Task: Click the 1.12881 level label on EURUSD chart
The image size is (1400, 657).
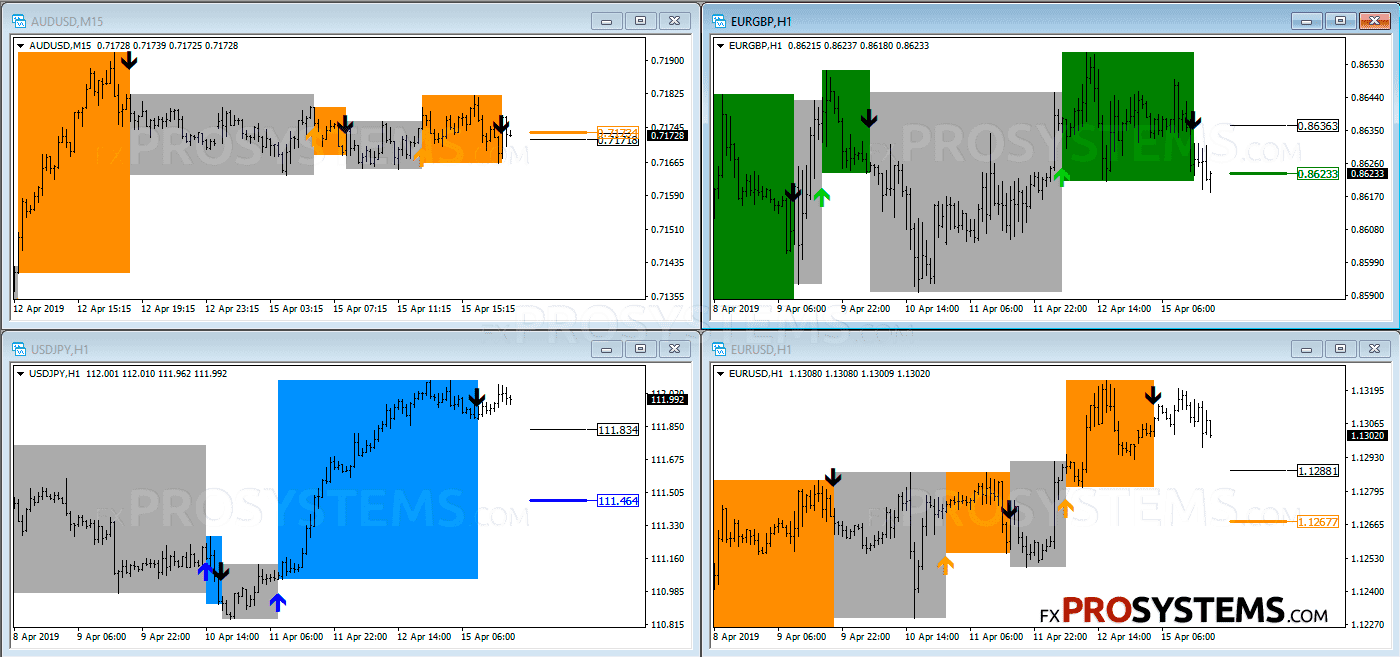Action: (1317, 470)
